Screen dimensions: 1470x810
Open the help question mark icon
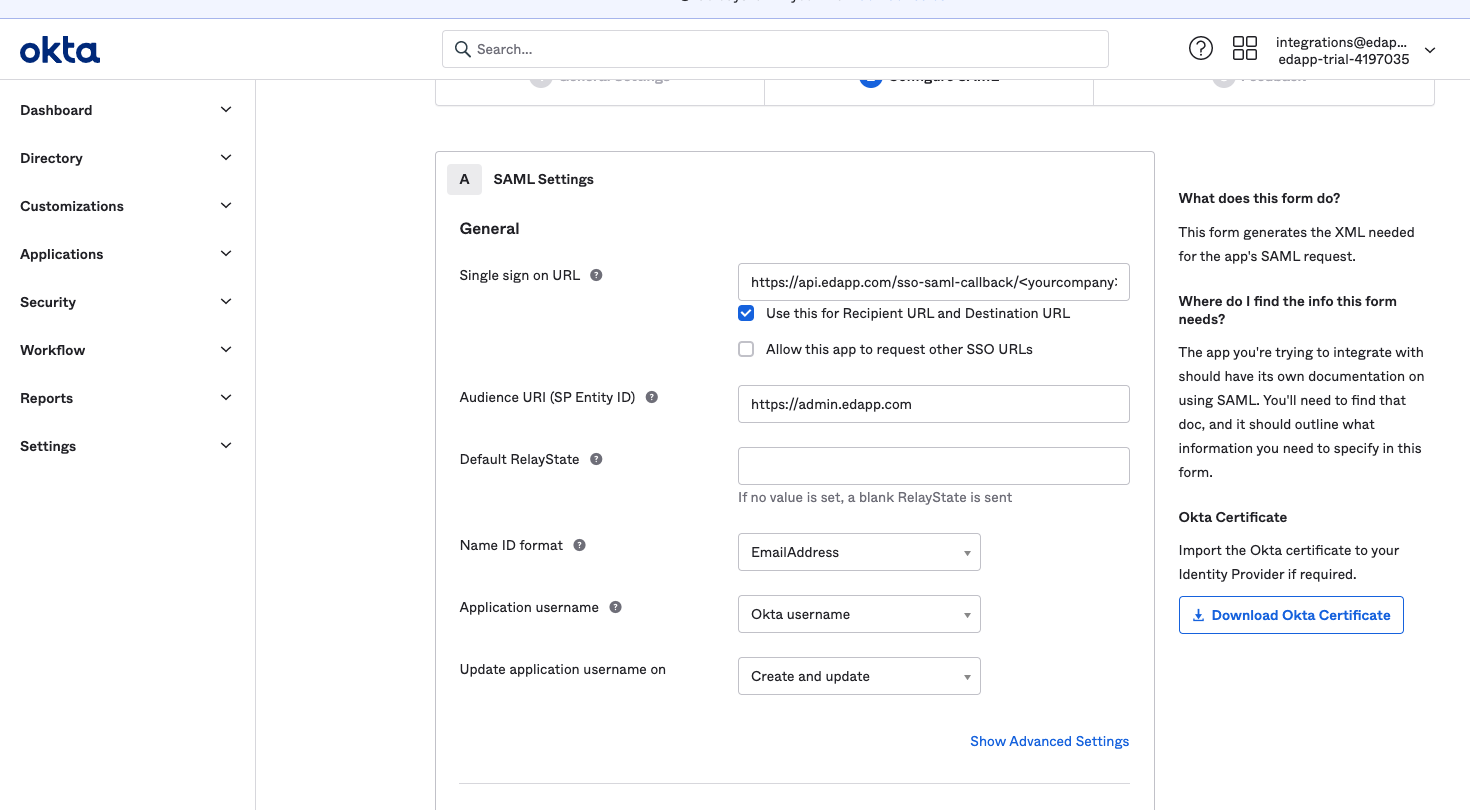click(1200, 48)
